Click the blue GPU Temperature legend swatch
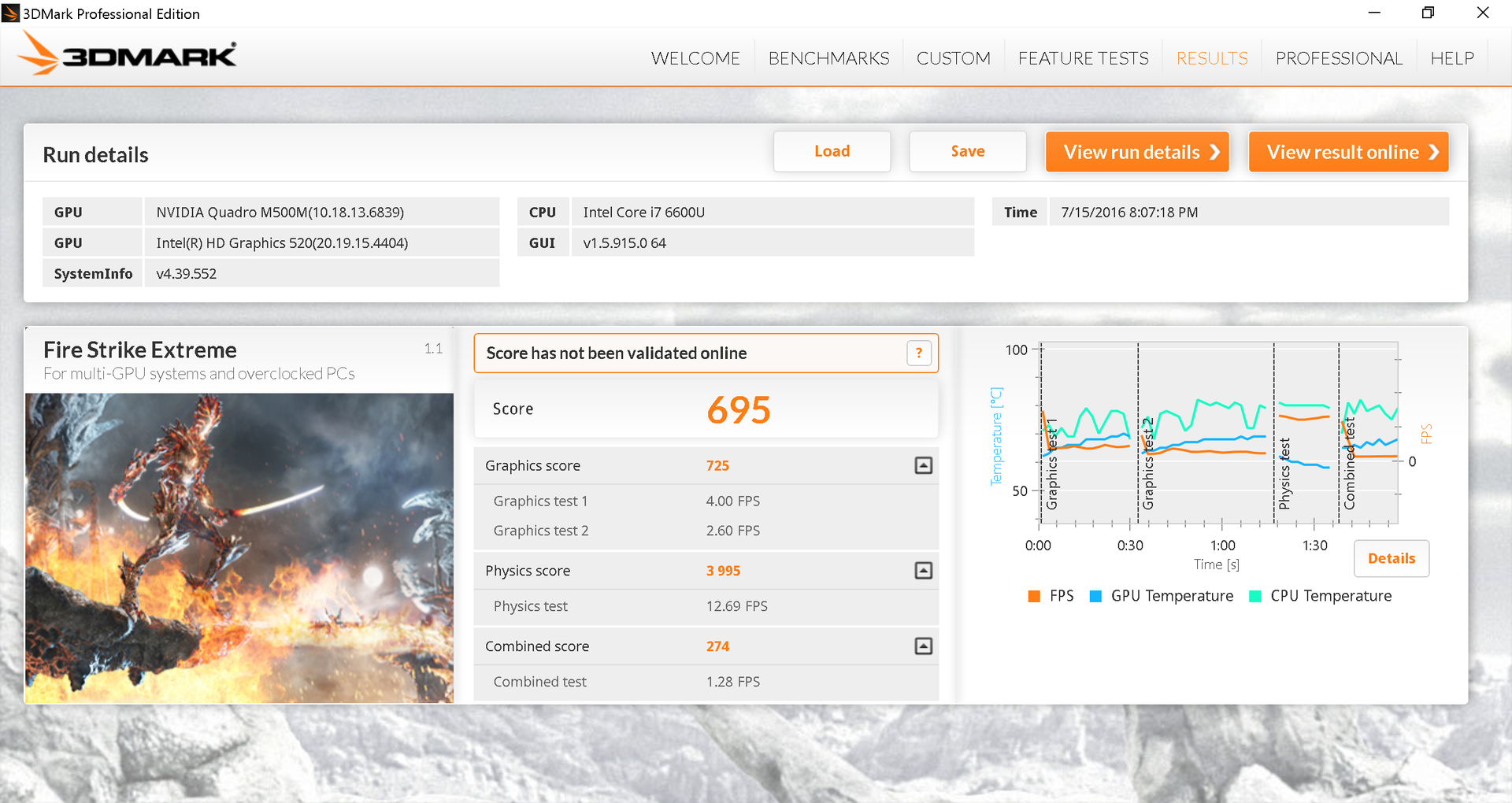 pyautogui.click(x=1095, y=596)
